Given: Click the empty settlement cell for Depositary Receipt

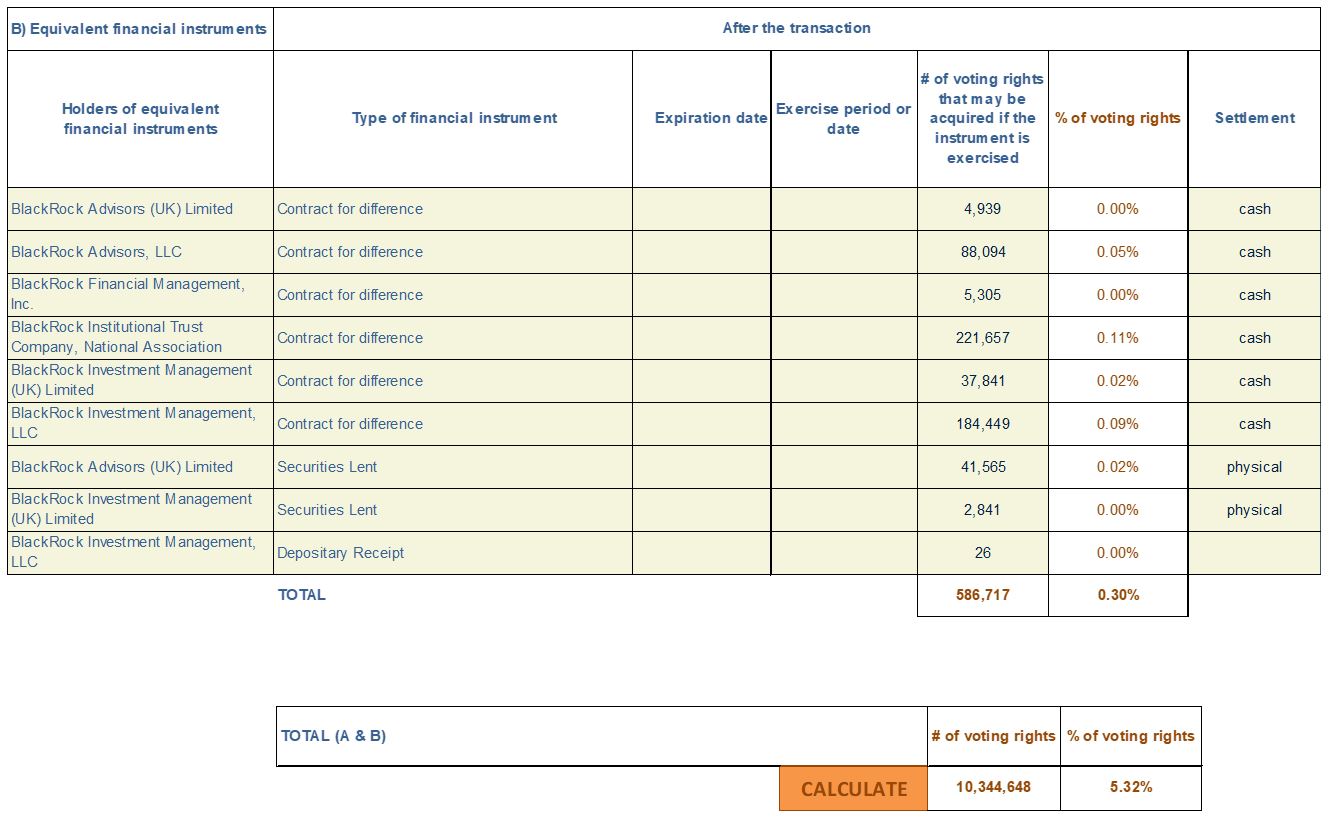Looking at the screenshot, I should click(x=1254, y=553).
